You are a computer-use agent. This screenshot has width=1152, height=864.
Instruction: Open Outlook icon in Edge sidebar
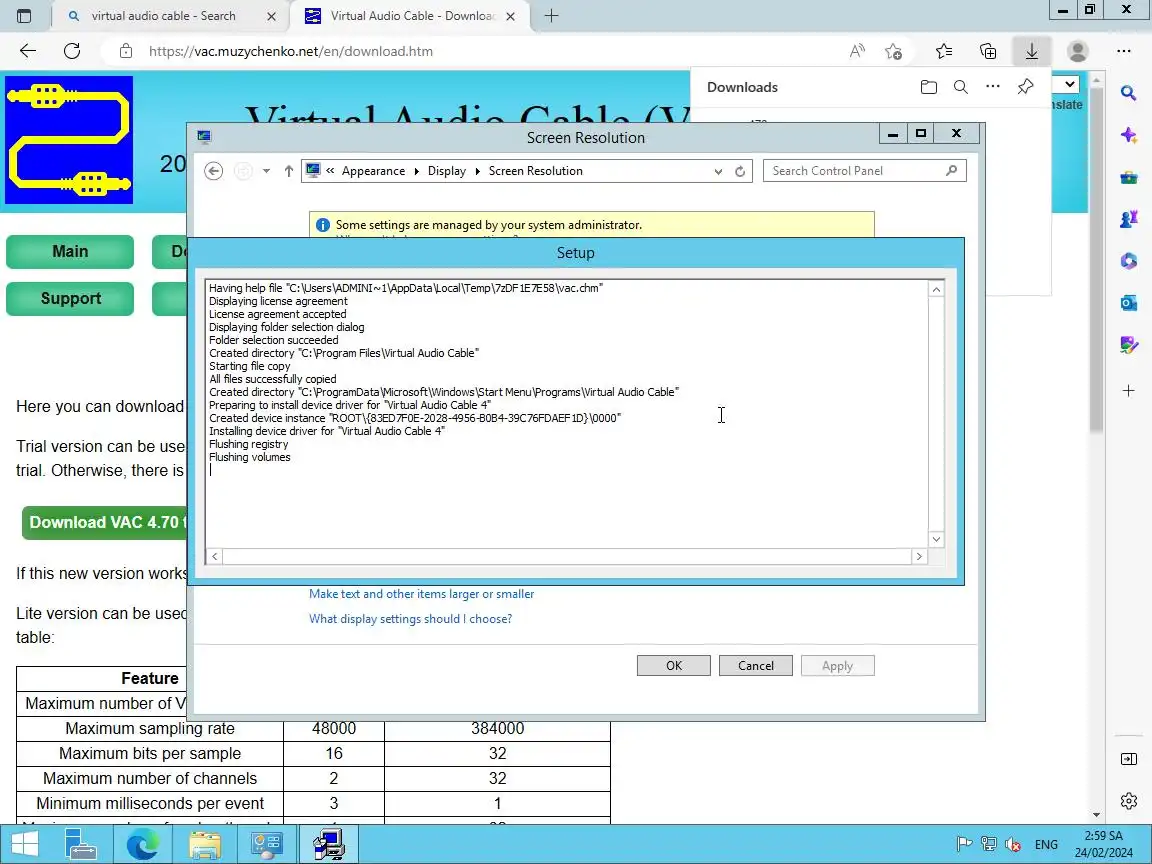1128,302
